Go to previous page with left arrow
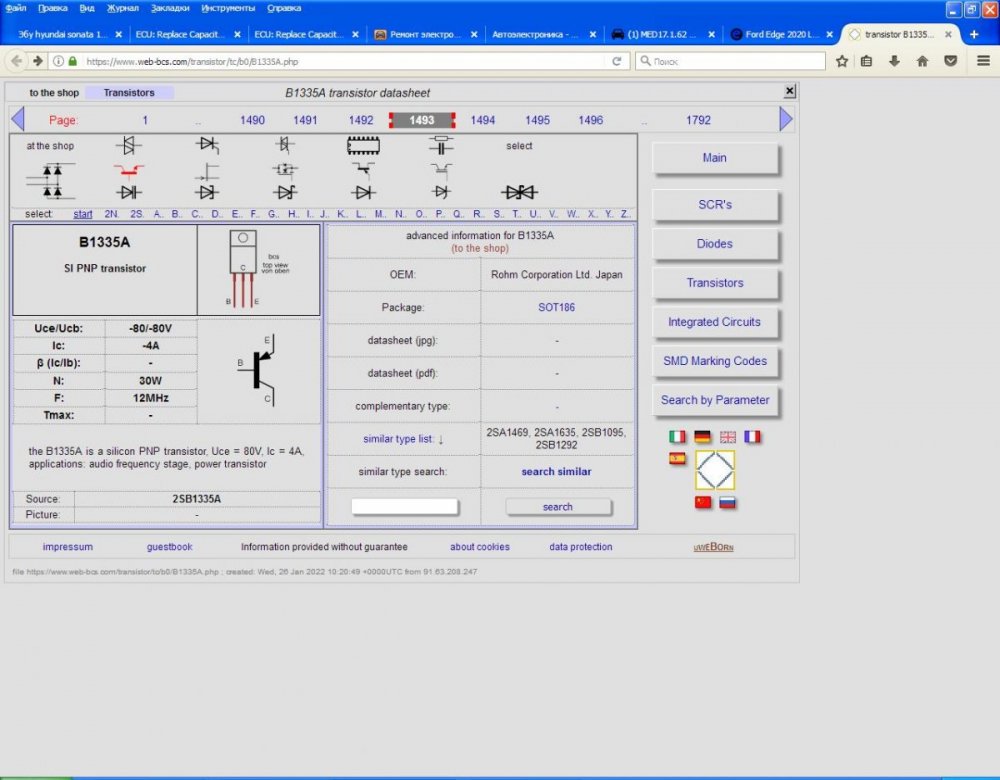The width and height of the screenshot is (1000, 780). [x=17, y=120]
